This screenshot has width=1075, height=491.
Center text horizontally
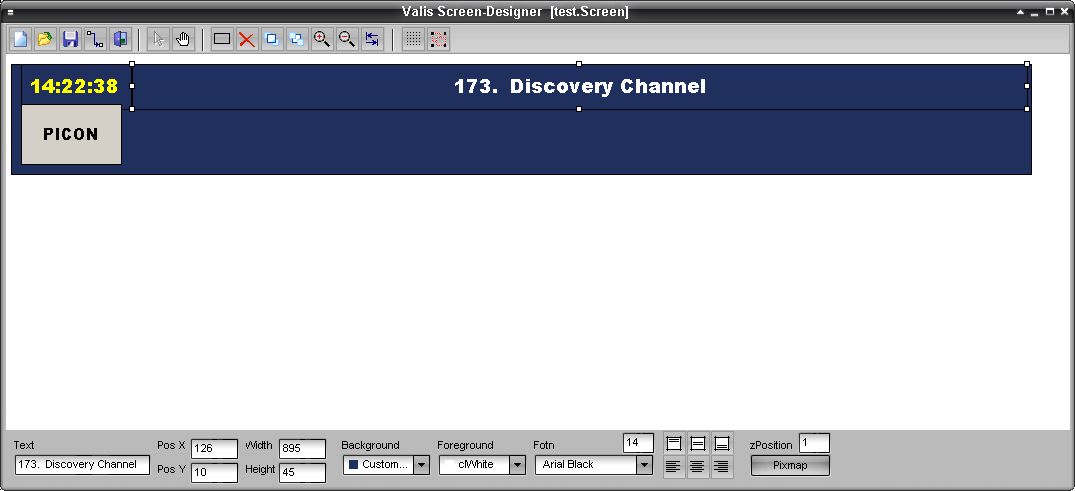[x=698, y=467]
